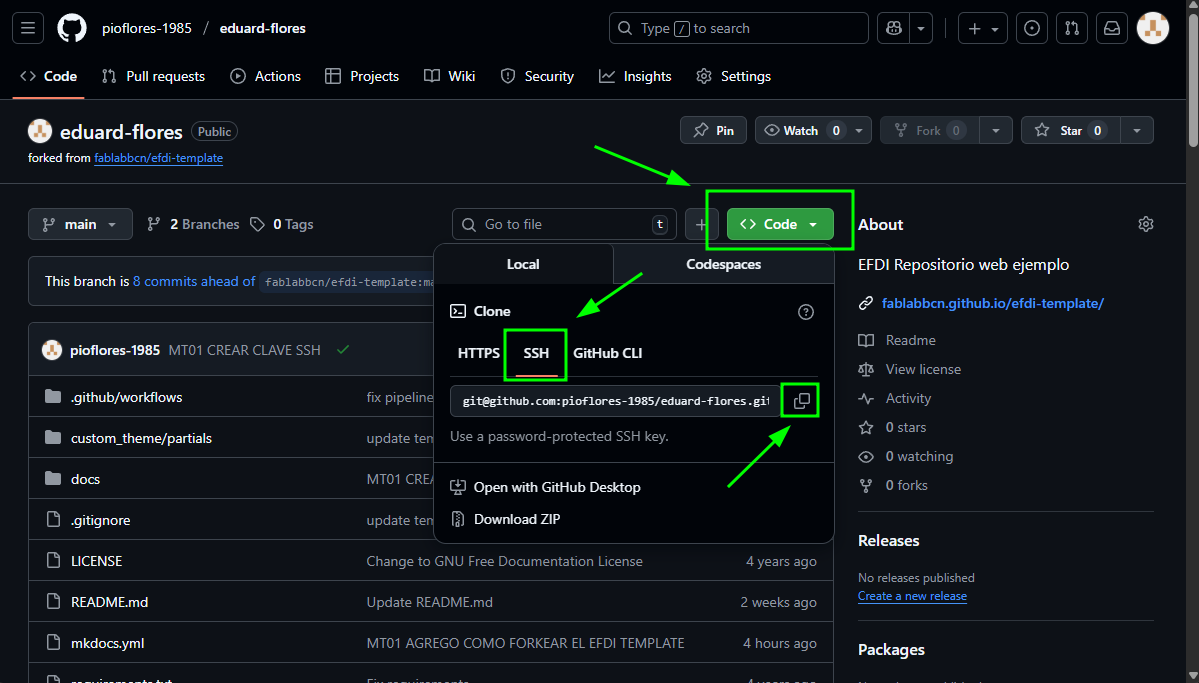1199x683 pixels.
Task: Click the Add file plus button
Action: click(701, 224)
